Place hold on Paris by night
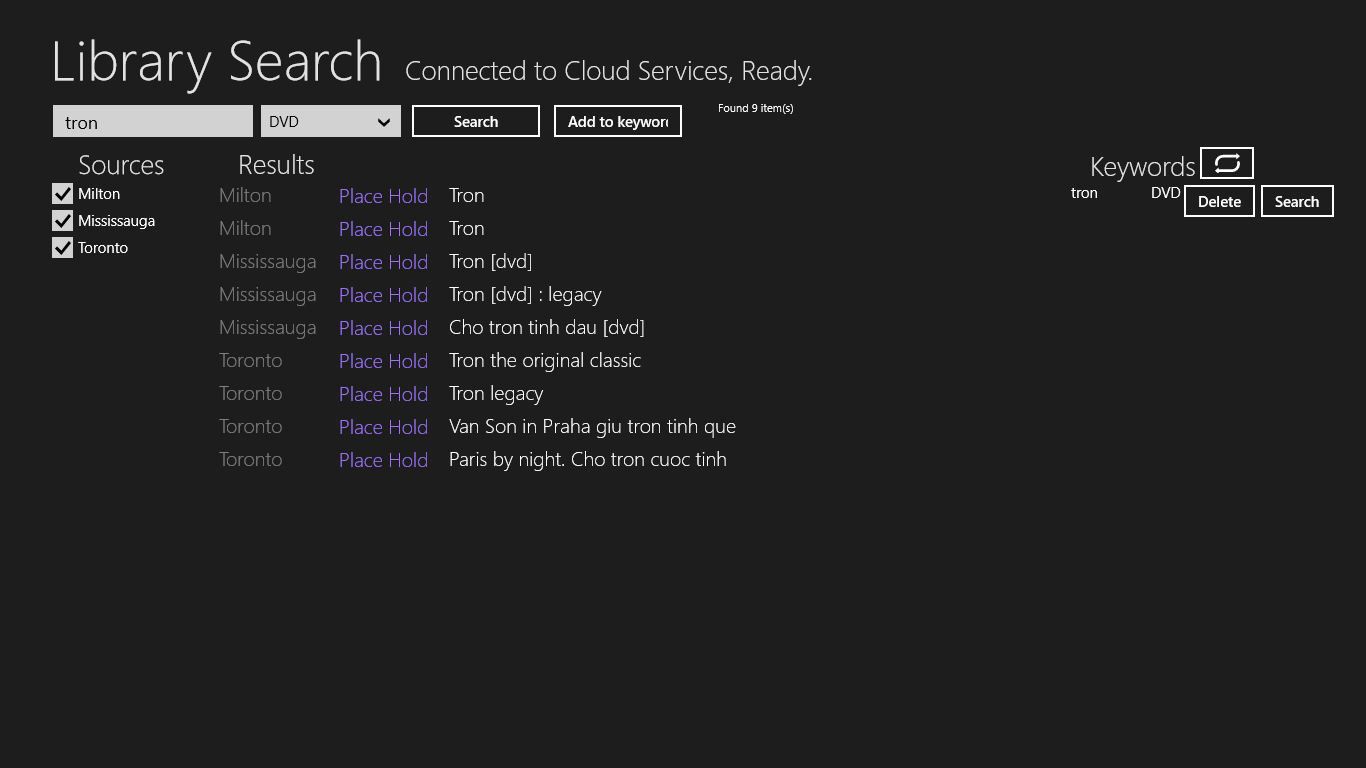Viewport: 1366px width, 768px height. (x=383, y=460)
